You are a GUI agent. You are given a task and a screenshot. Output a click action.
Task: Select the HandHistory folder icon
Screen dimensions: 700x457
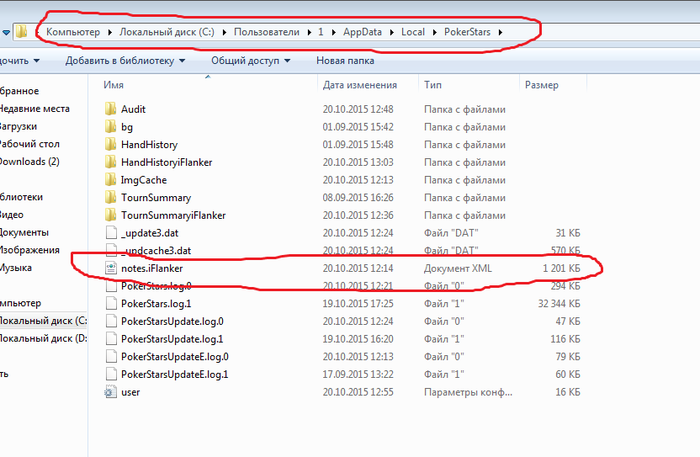(x=110, y=144)
